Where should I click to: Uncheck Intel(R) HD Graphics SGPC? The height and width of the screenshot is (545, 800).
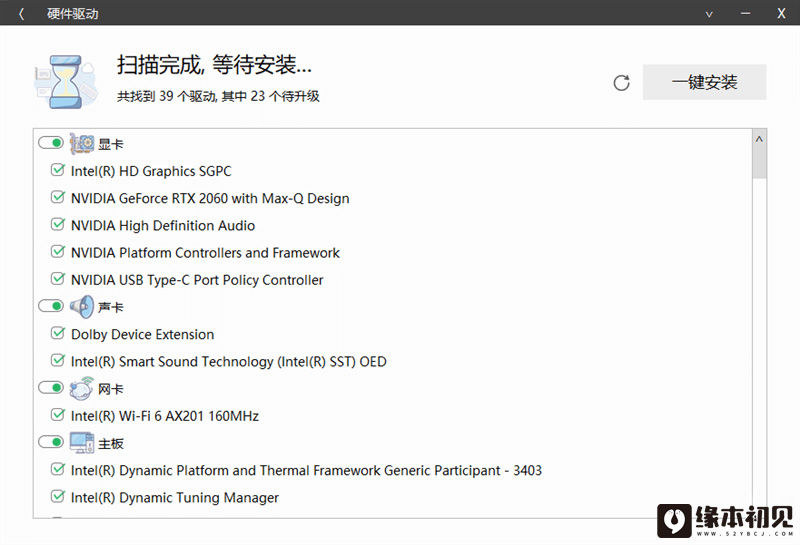[58, 170]
